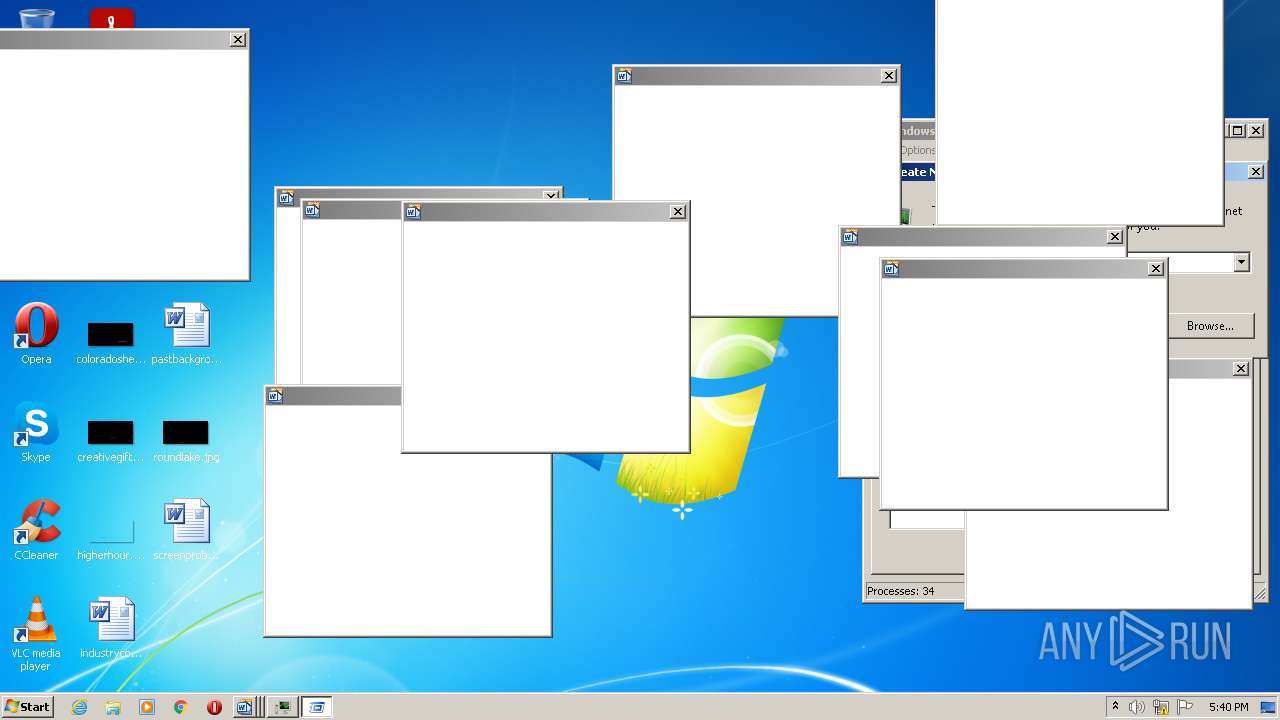
Task: Launch Windows Media Player from taskbar
Action: pos(147,707)
